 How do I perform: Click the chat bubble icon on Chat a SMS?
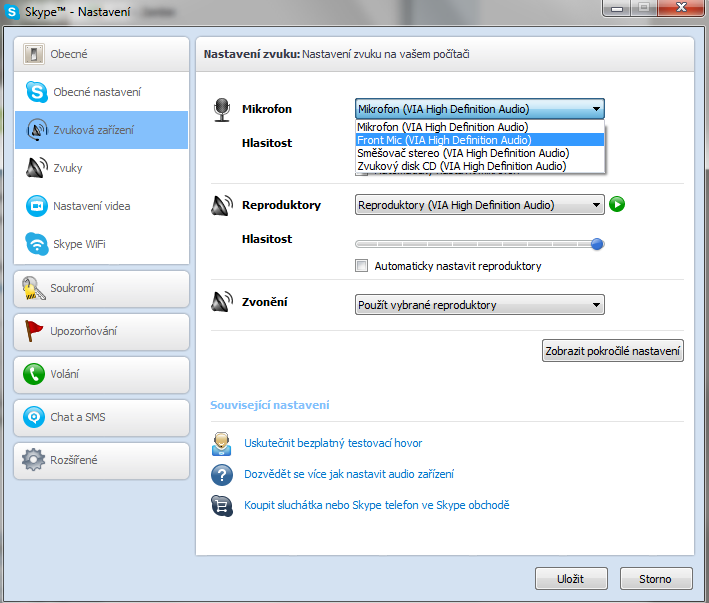[33, 417]
